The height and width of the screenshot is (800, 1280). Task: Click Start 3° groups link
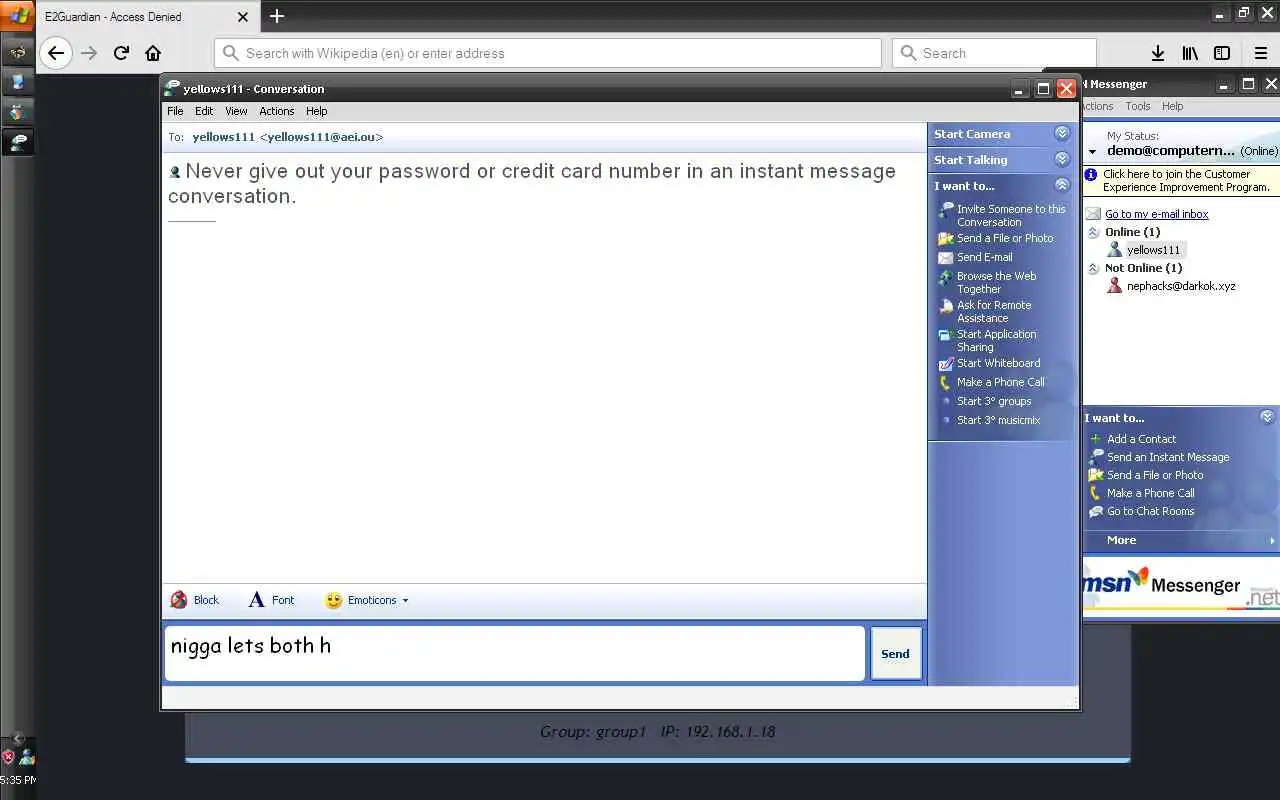(994, 401)
